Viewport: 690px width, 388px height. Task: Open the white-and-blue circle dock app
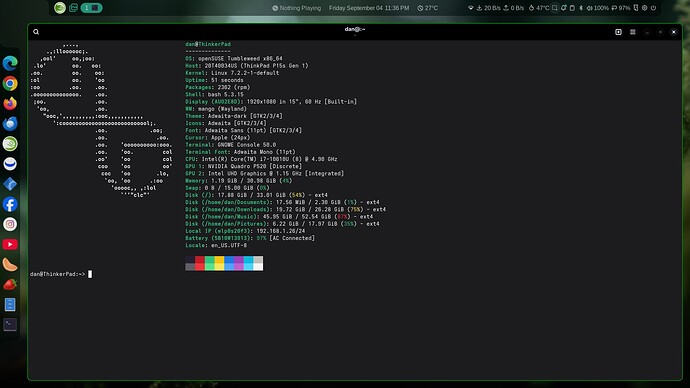tap(10, 164)
